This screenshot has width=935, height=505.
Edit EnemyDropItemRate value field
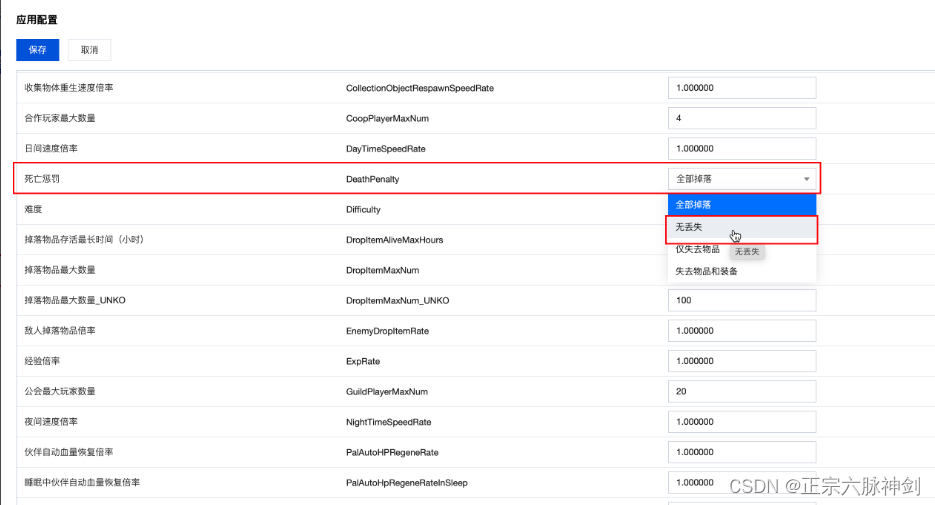point(742,330)
